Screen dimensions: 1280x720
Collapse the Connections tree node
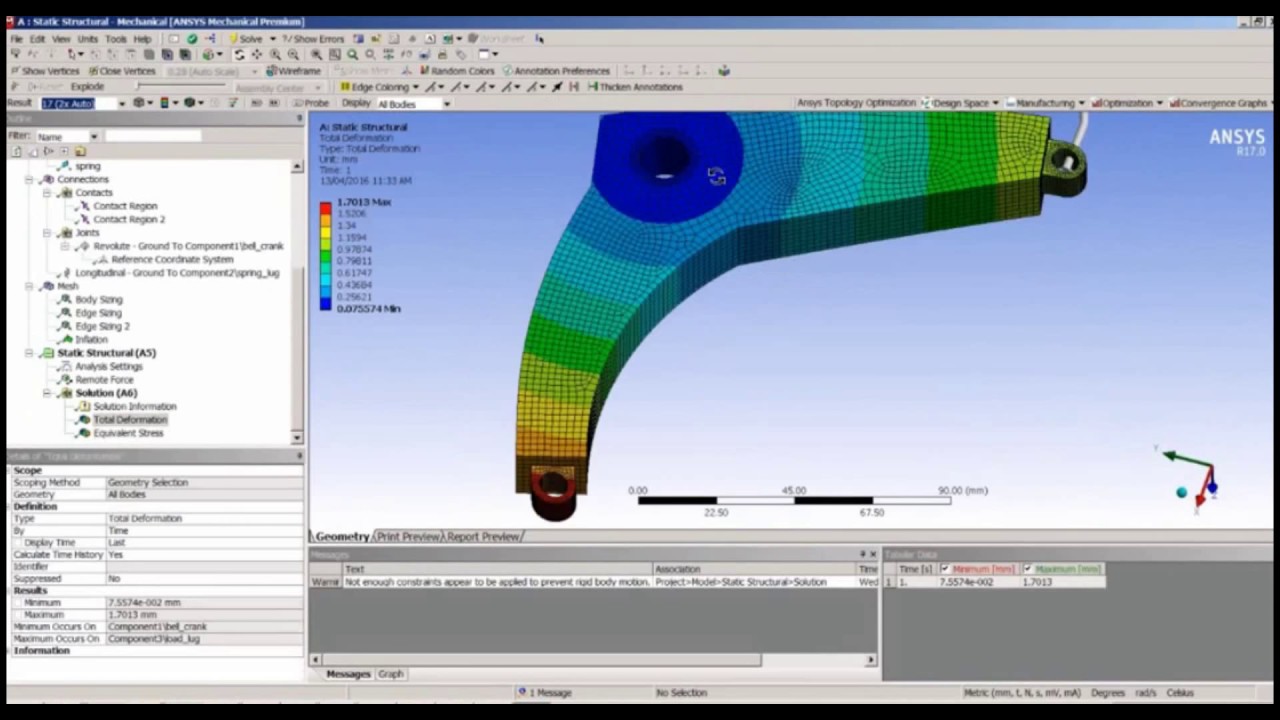(x=29, y=180)
